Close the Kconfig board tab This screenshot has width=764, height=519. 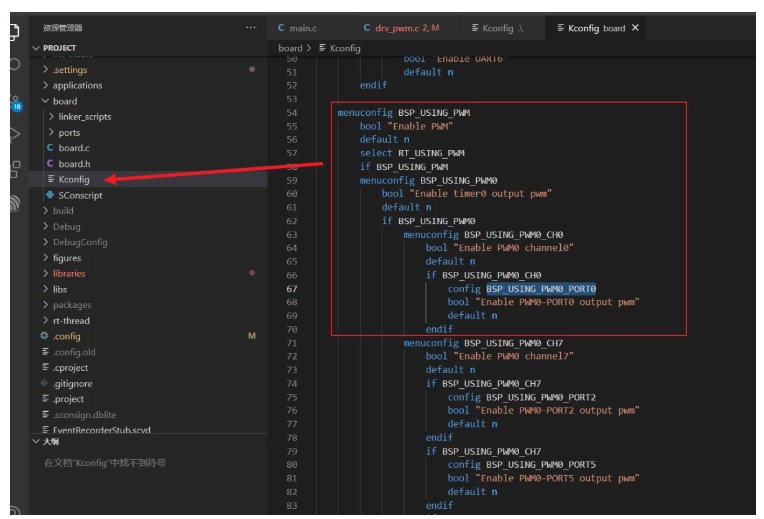pyautogui.click(x=636, y=28)
